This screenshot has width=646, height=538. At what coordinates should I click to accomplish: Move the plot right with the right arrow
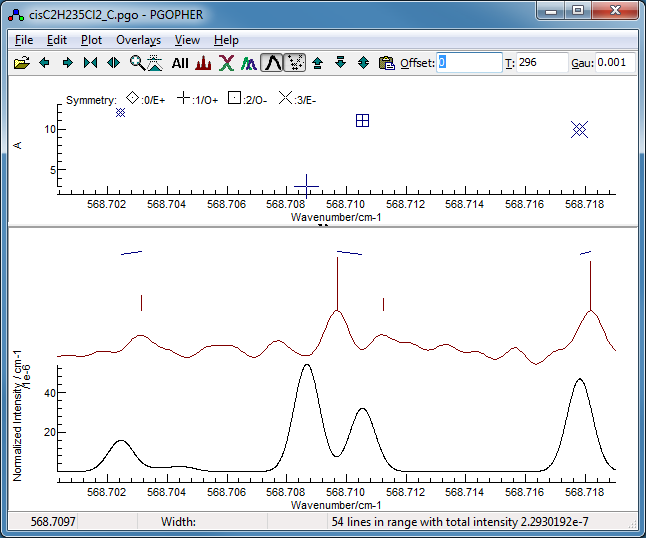point(68,63)
